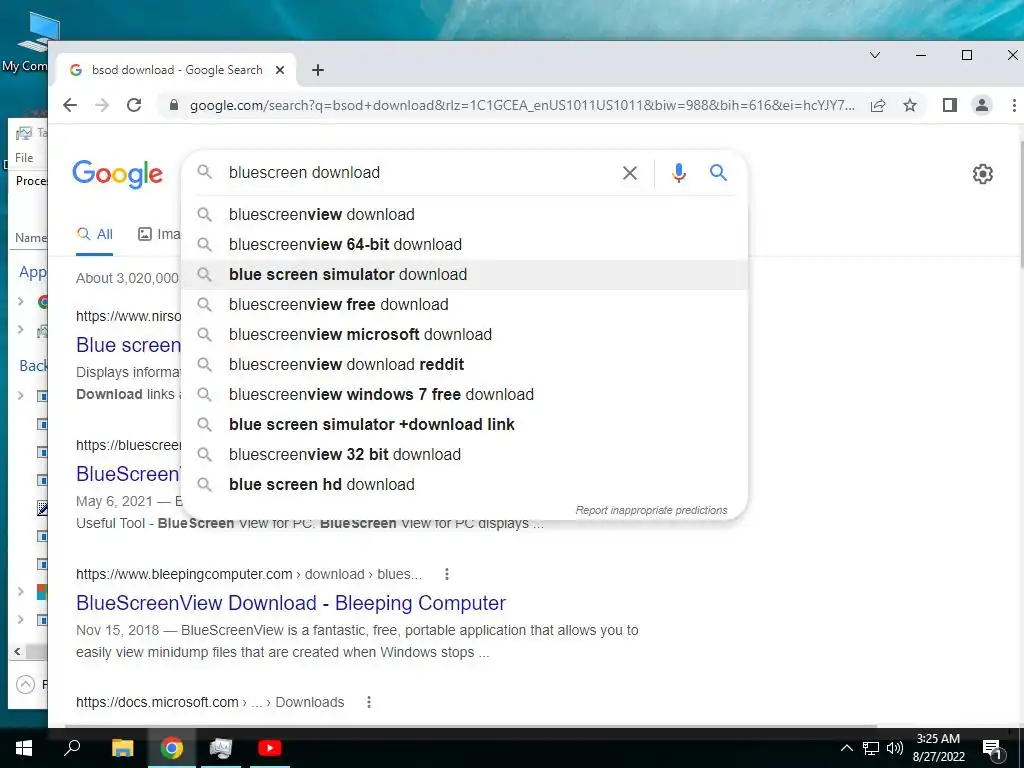1024x768 pixels.
Task: Reload the page with the refresh icon
Action: (x=134, y=105)
